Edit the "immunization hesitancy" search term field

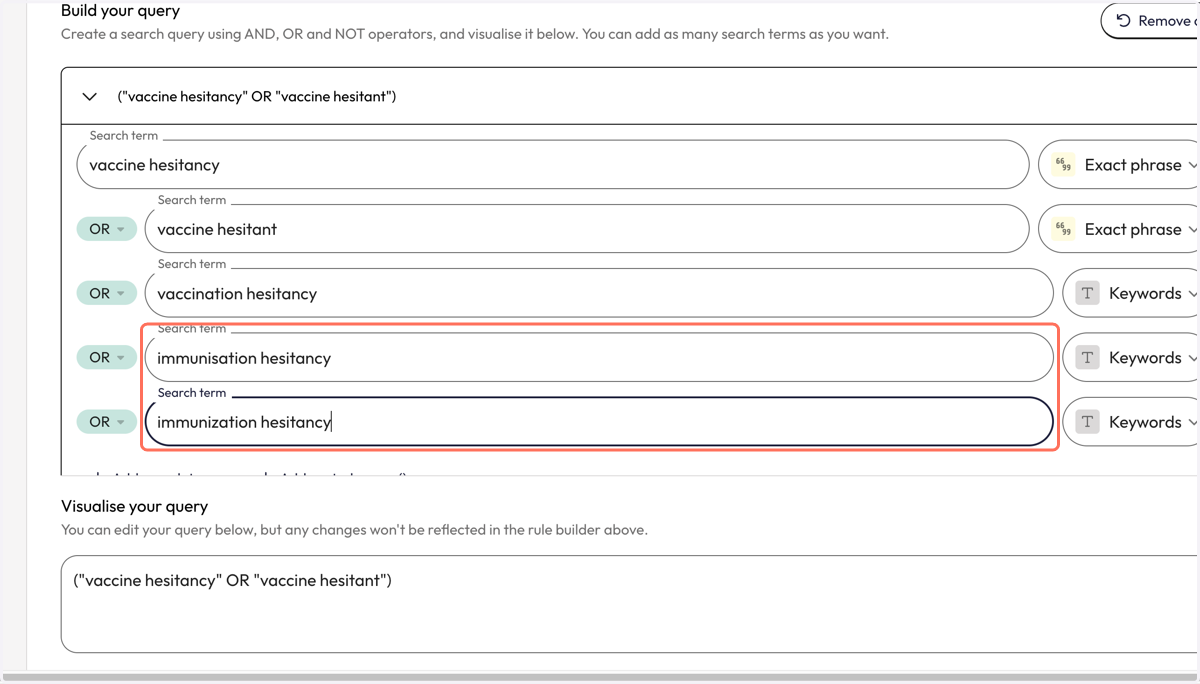[x=599, y=422]
